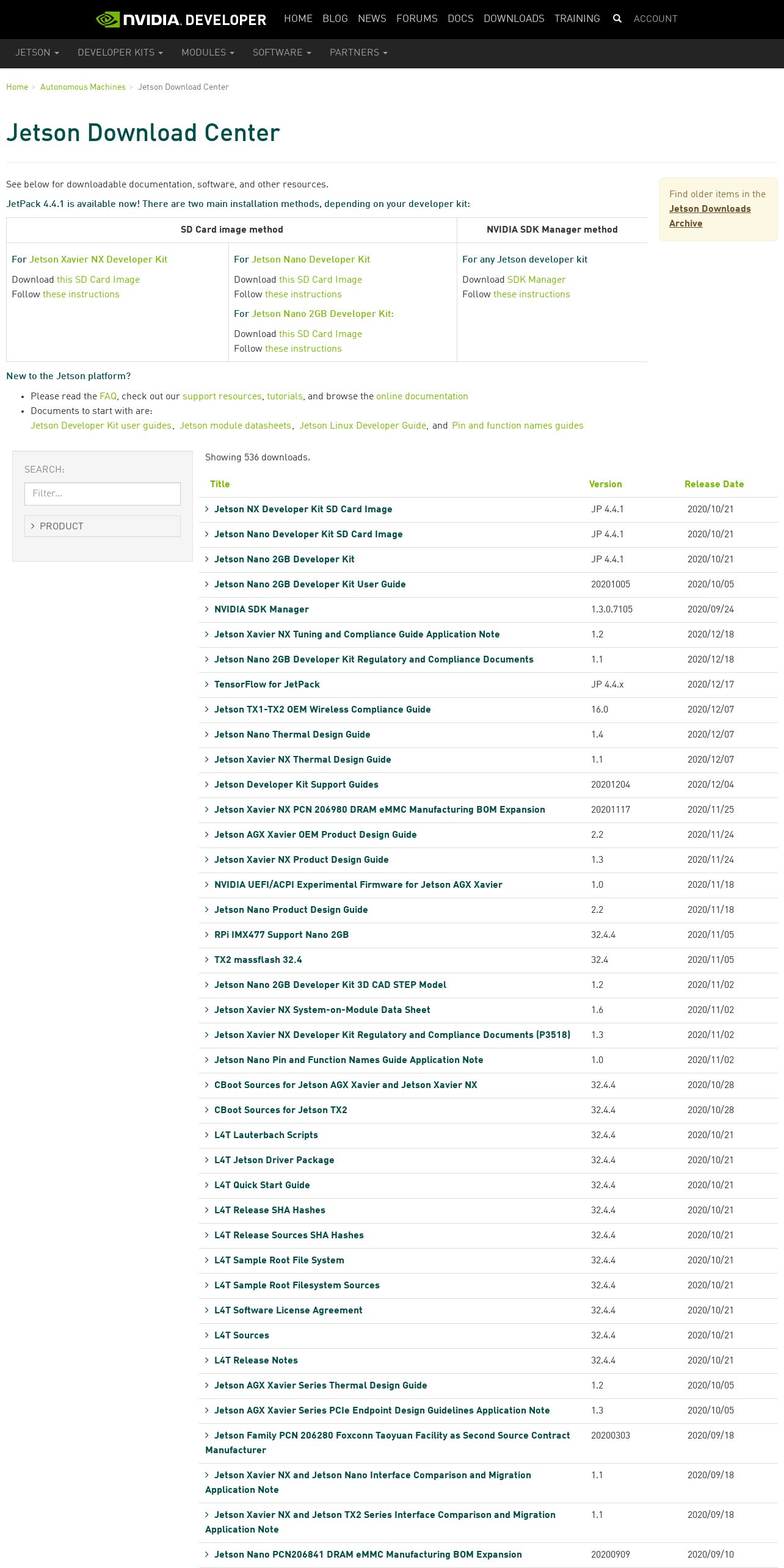The width and height of the screenshot is (784, 1568).
Task: Expand Jetson AGX Xavier OEM Product Design Guide
Action: 315,835
